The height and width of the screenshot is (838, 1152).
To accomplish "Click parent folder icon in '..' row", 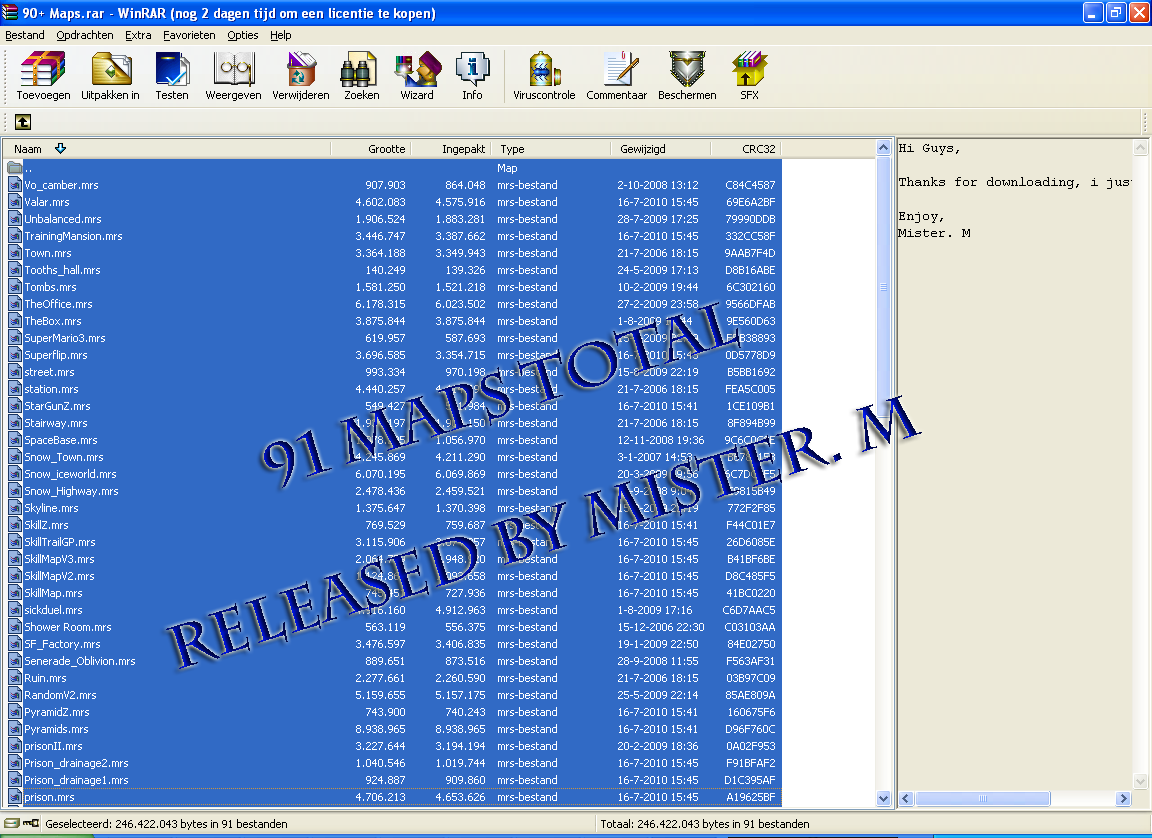I will coord(15,168).
